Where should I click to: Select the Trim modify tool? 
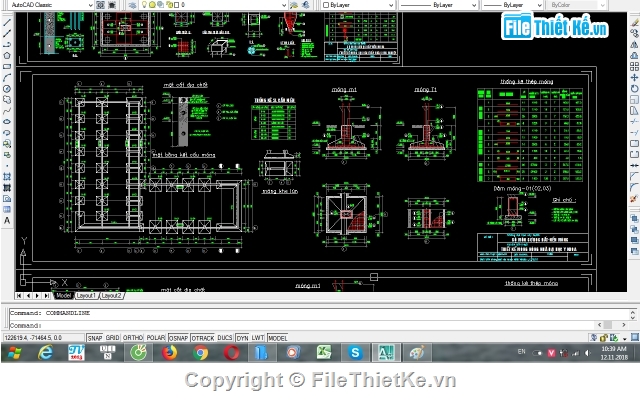(634, 122)
